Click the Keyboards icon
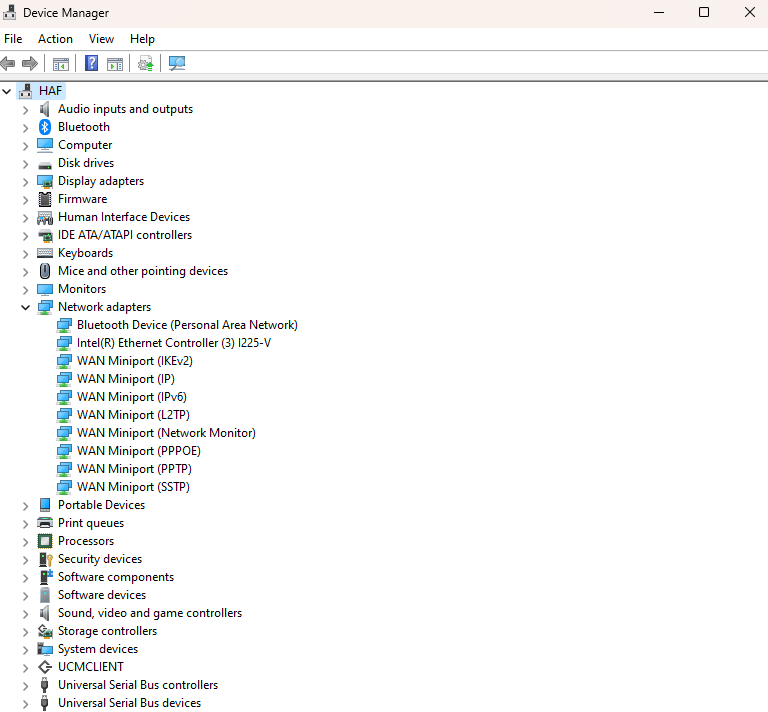768x712 pixels. point(45,253)
